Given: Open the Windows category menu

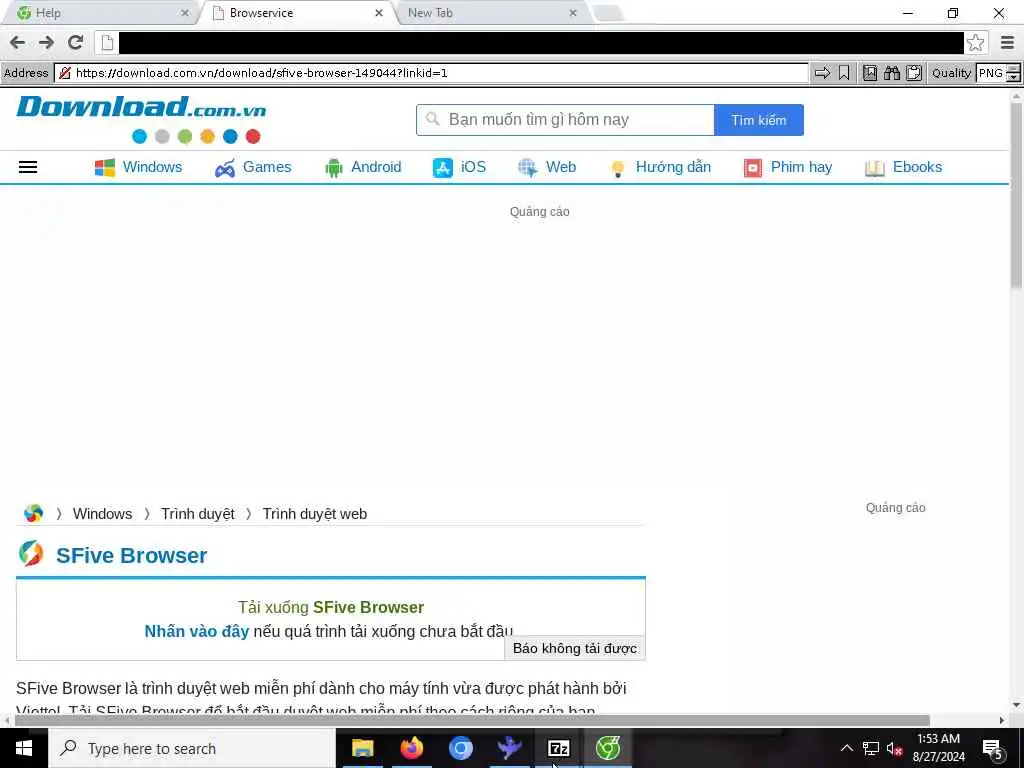Looking at the screenshot, I should pyautogui.click(x=138, y=167).
